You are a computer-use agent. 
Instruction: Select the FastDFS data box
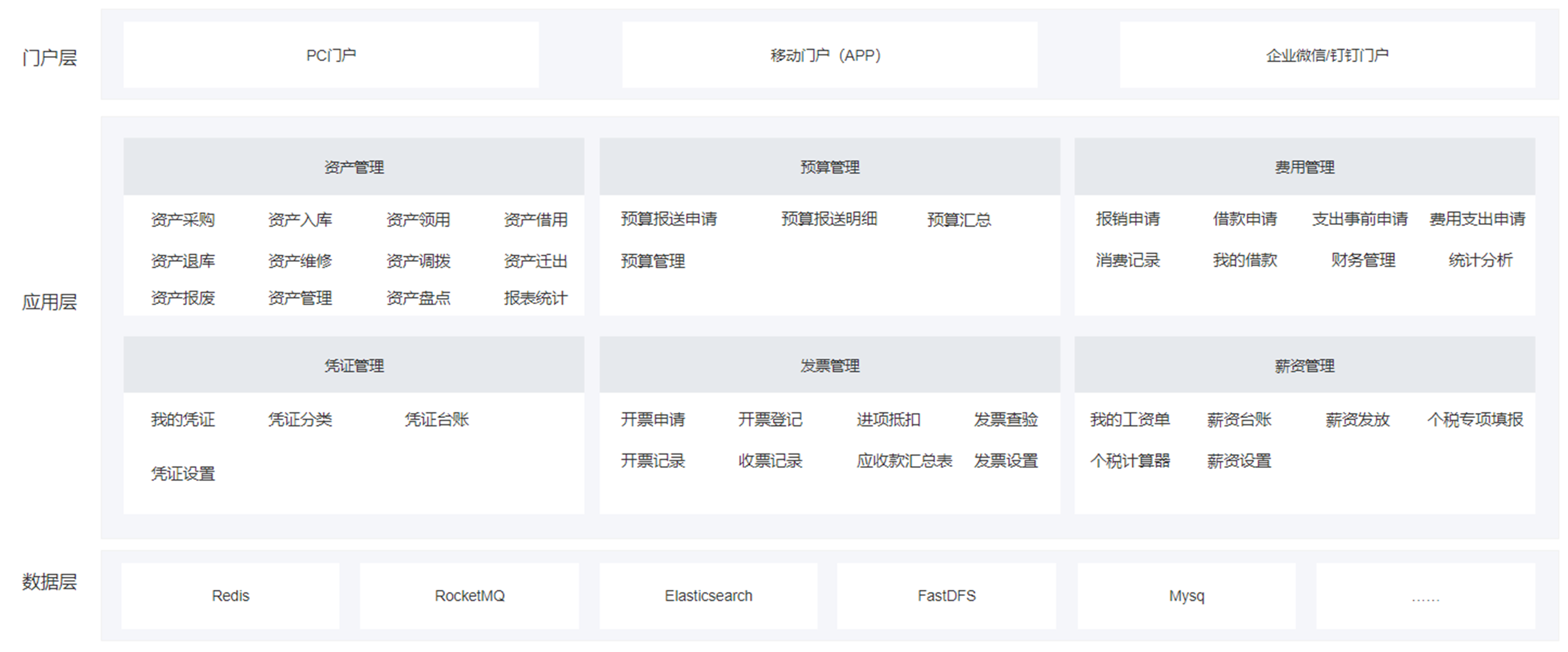tap(947, 595)
